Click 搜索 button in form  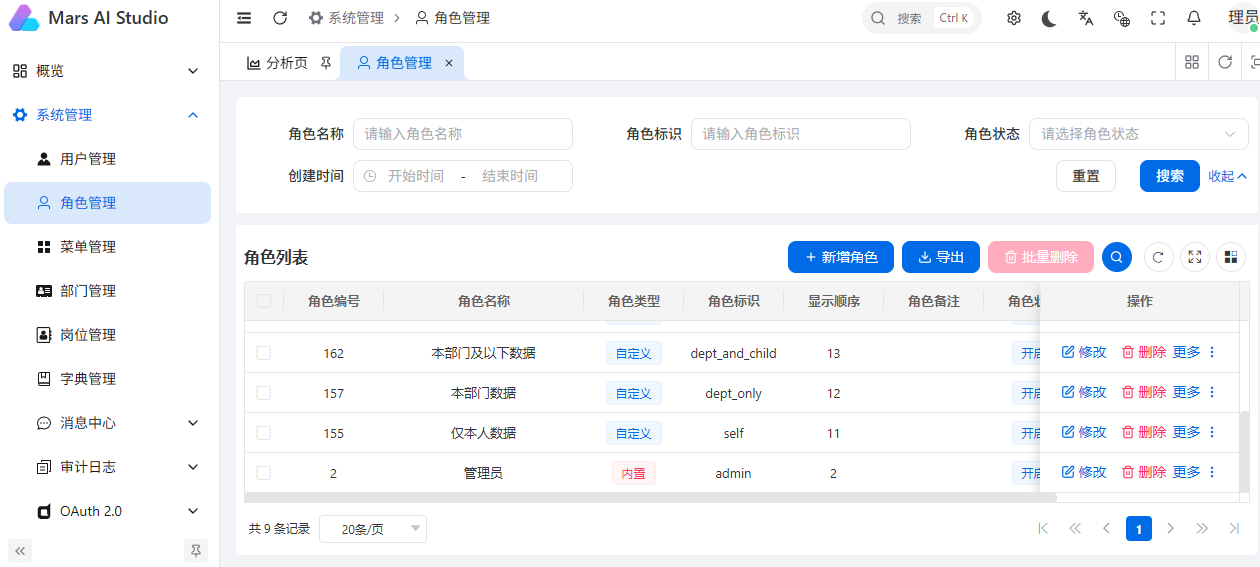1170,176
